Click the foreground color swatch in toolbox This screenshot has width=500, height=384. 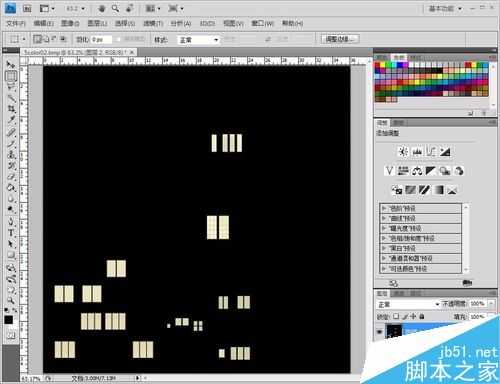pos(9,320)
